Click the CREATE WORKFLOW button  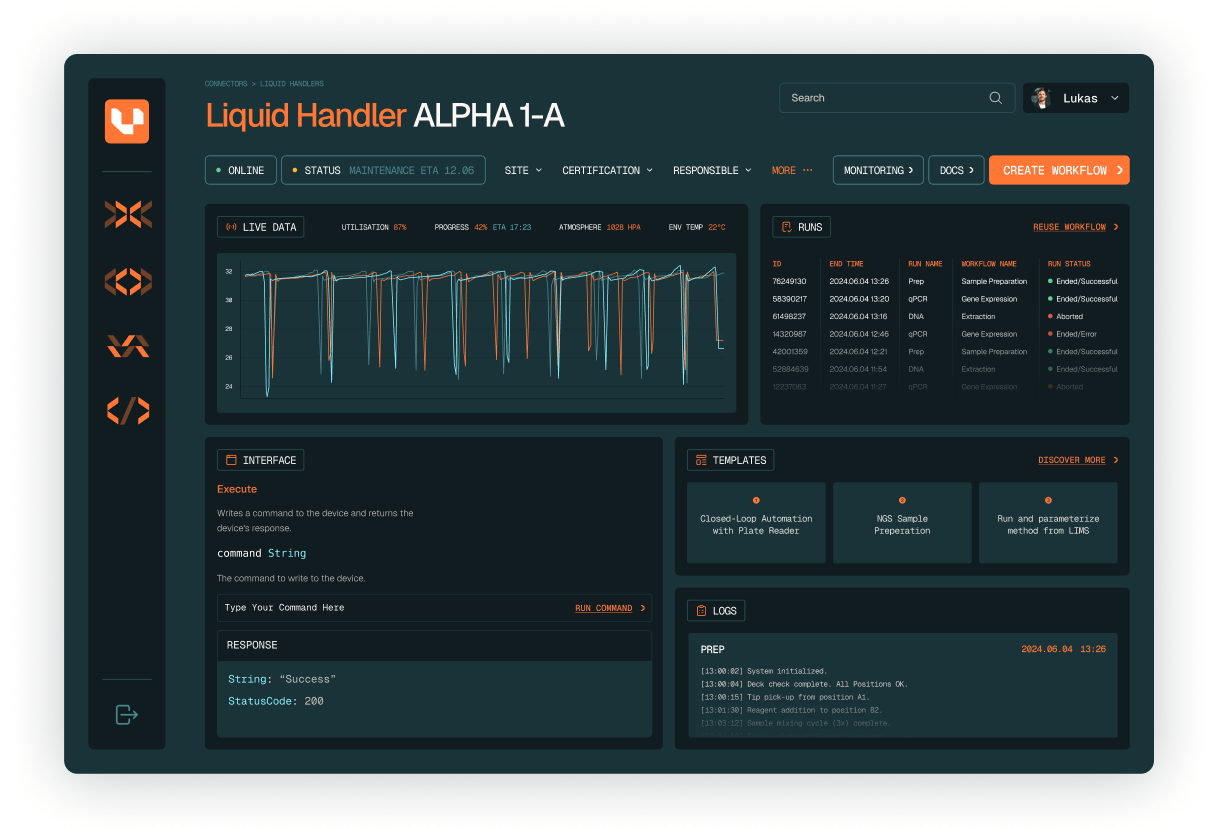1059,170
